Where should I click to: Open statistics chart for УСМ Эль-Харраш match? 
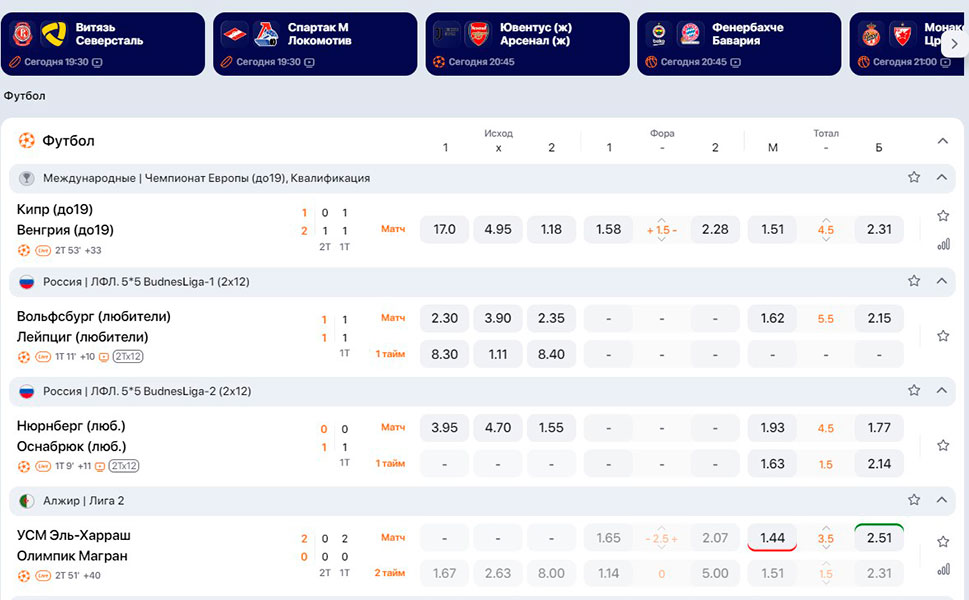click(942, 569)
